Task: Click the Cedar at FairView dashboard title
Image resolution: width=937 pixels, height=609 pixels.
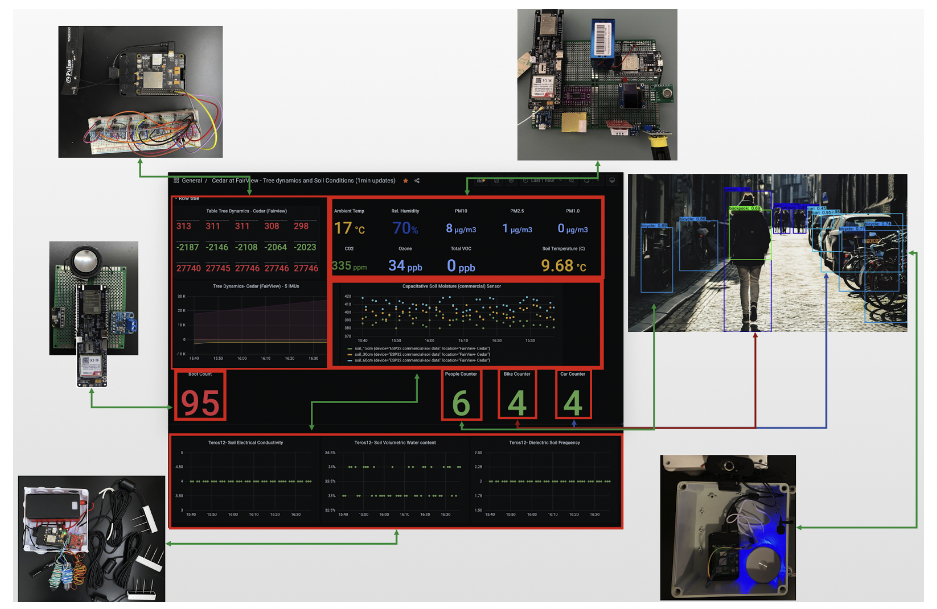Action: pyautogui.click(x=304, y=180)
